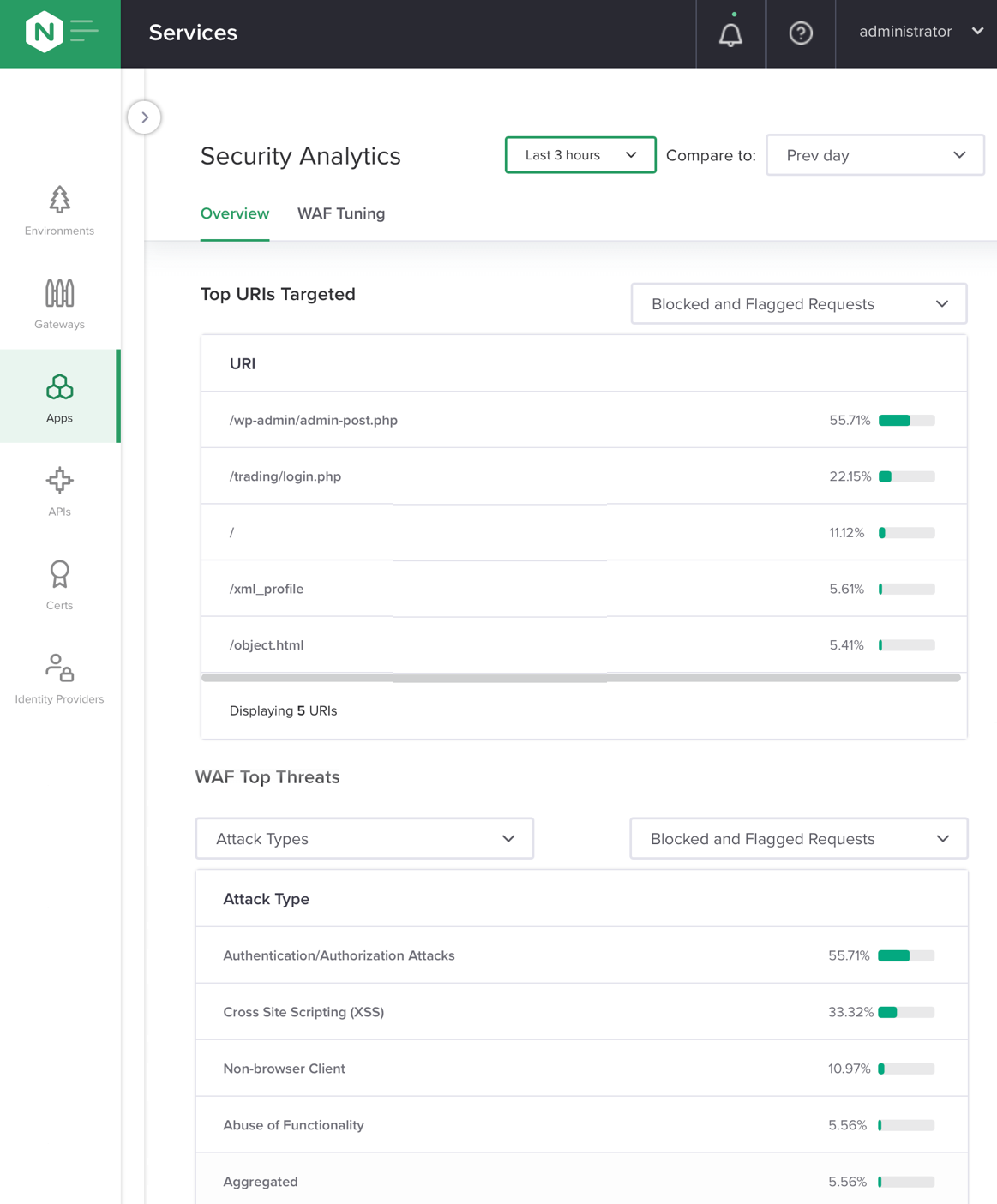This screenshot has height=1204, width=997.
Task: Open Top URIs Blocked and Flagged Requests dropdown
Action: pyautogui.click(x=799, y=304)
